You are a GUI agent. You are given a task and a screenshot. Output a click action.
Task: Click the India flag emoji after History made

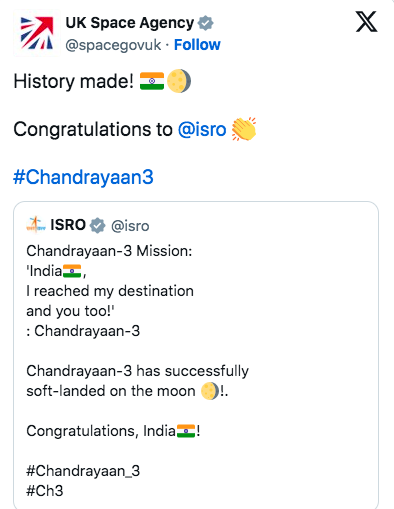click(x=152, y=81)
